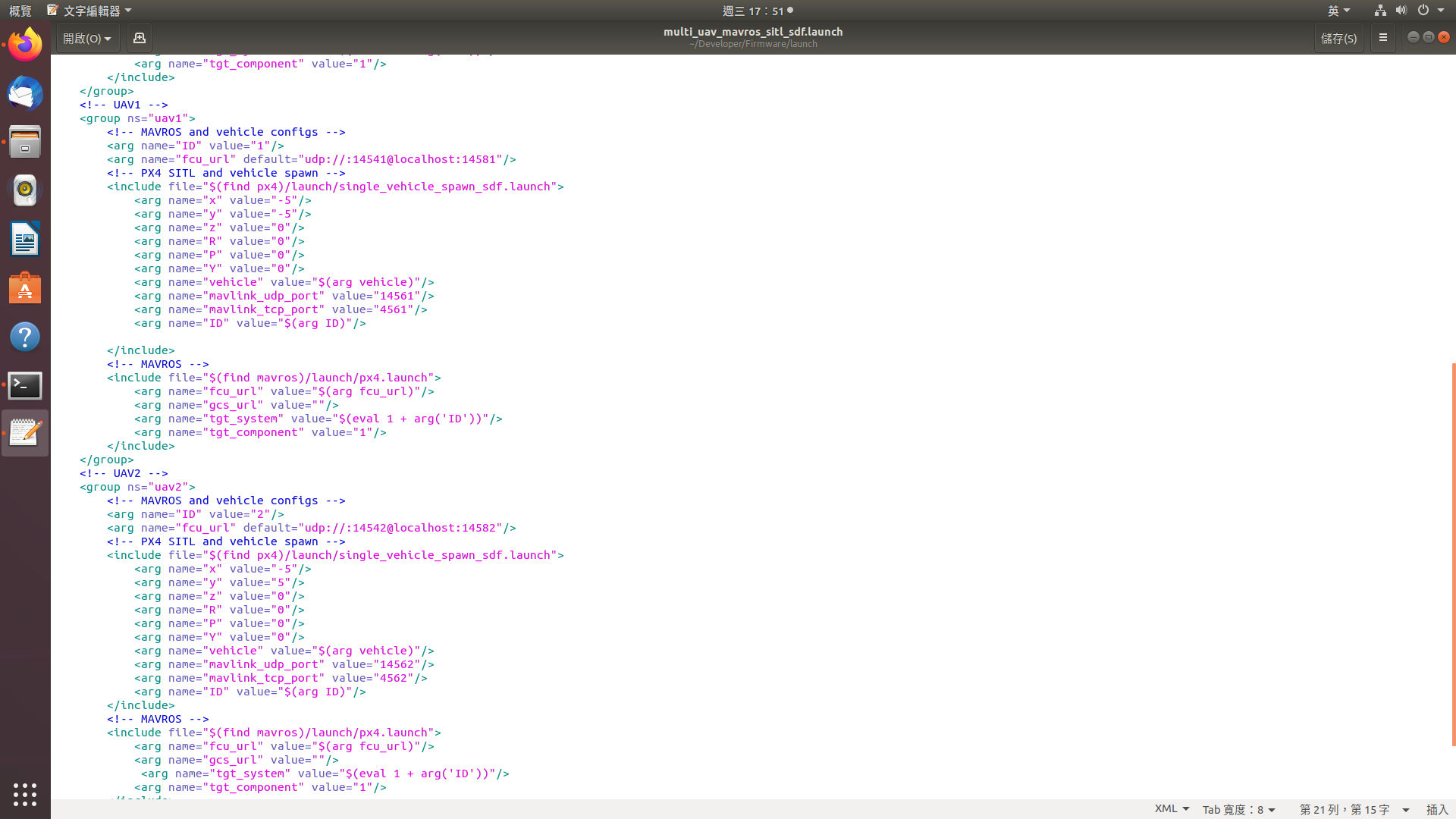Viewport: 1456px width, 819px height.
Task: Expand the XML language selector dropdown
Action: pyautogui.click(x=1172, y=809)
